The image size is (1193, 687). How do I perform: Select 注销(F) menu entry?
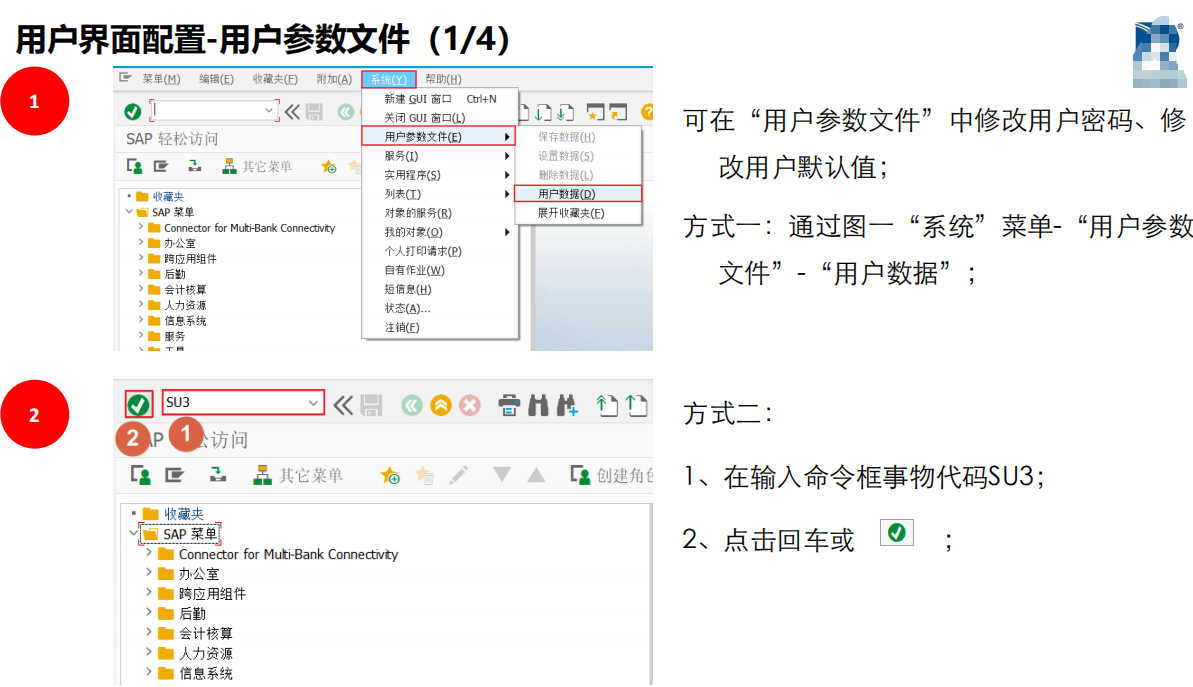(440, 327)
